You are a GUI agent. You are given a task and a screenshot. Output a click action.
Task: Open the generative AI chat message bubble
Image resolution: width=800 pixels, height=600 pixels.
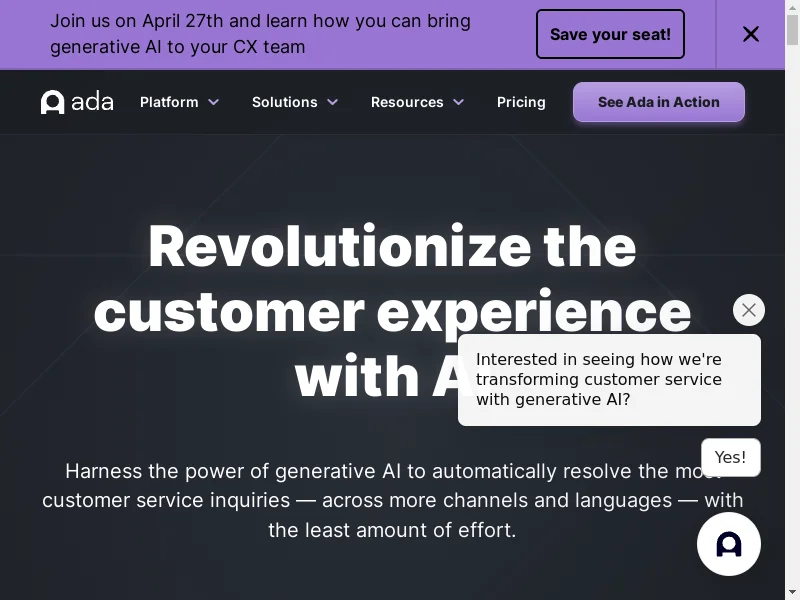609,380
